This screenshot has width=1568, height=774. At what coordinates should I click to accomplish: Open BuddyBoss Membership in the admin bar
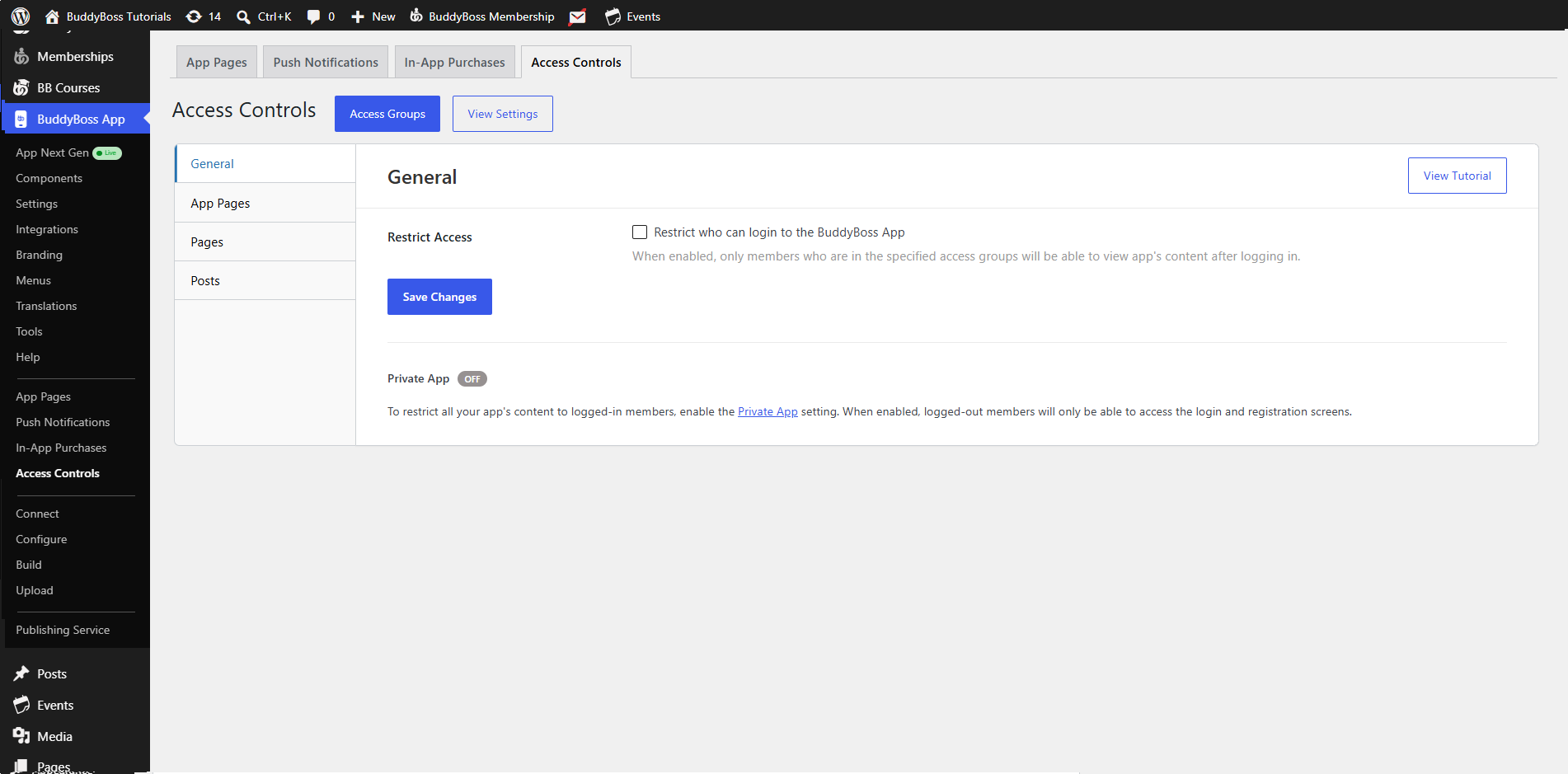click(491, 16)
